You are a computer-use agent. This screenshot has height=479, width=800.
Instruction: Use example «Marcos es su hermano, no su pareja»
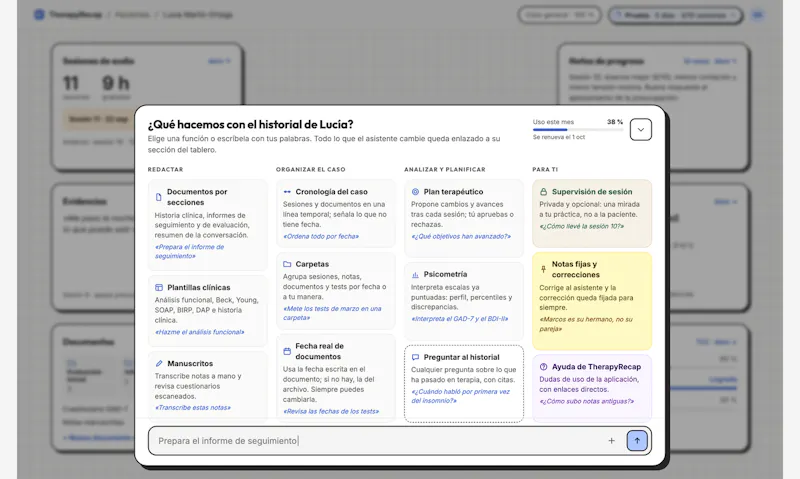586,324
